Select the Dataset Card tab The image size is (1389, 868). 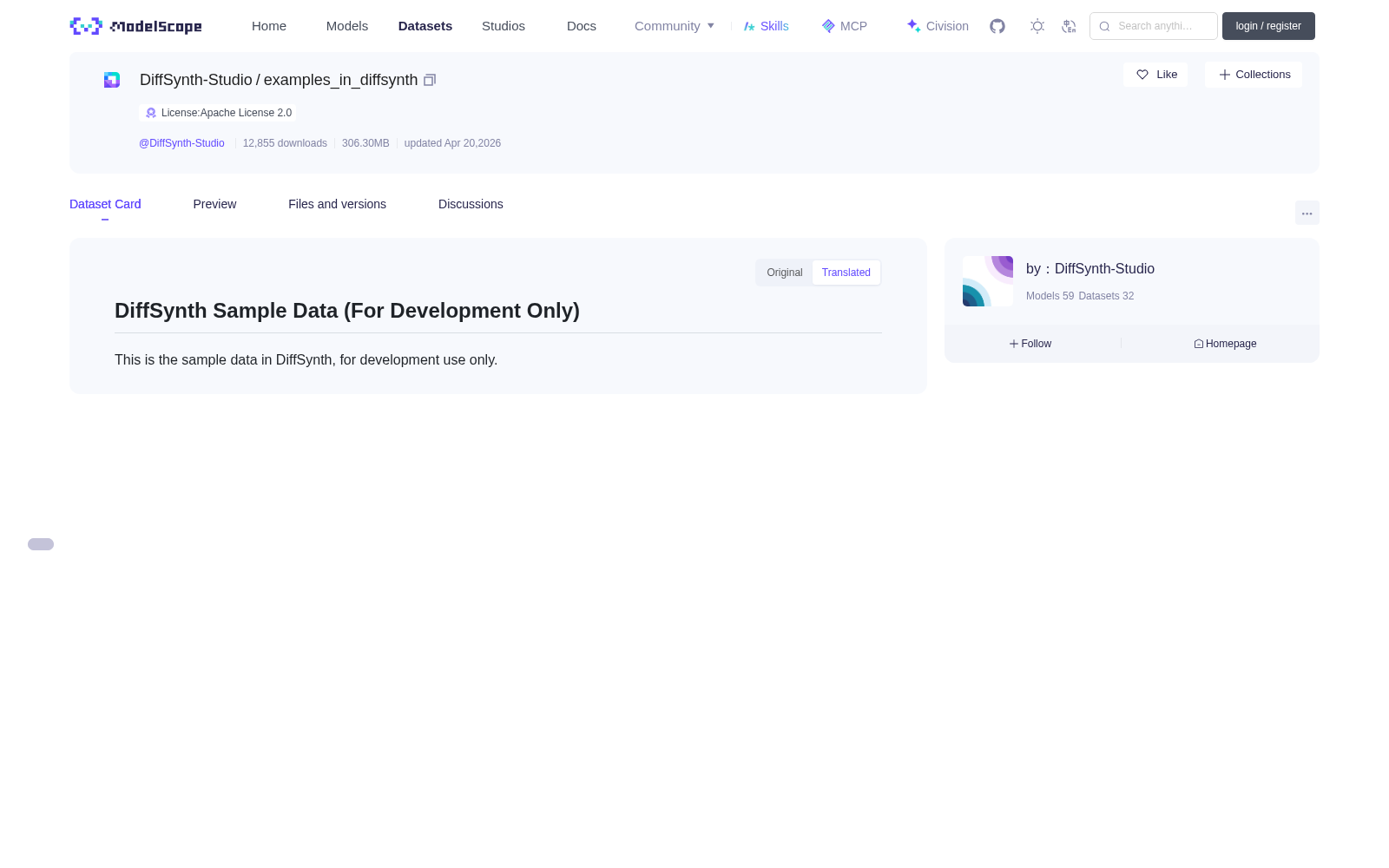[x=105, y=204]
